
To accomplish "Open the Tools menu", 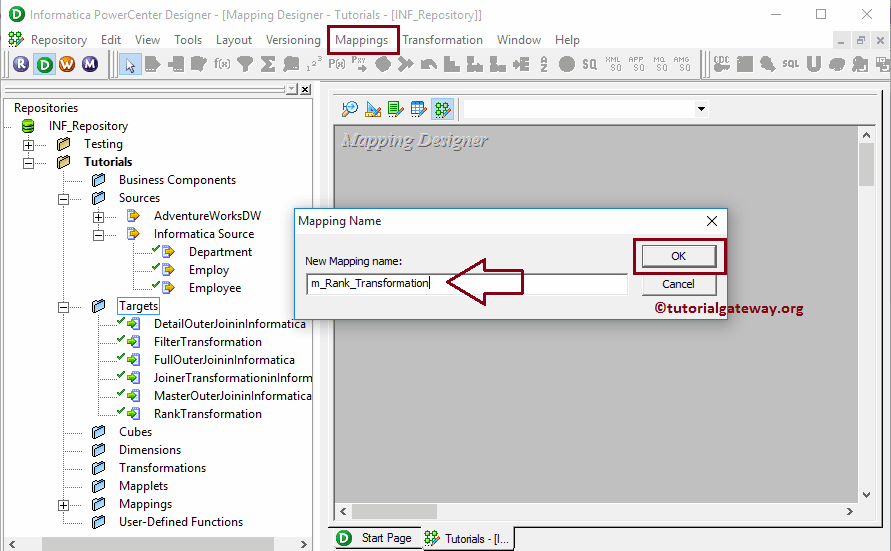I will point(188,40).
